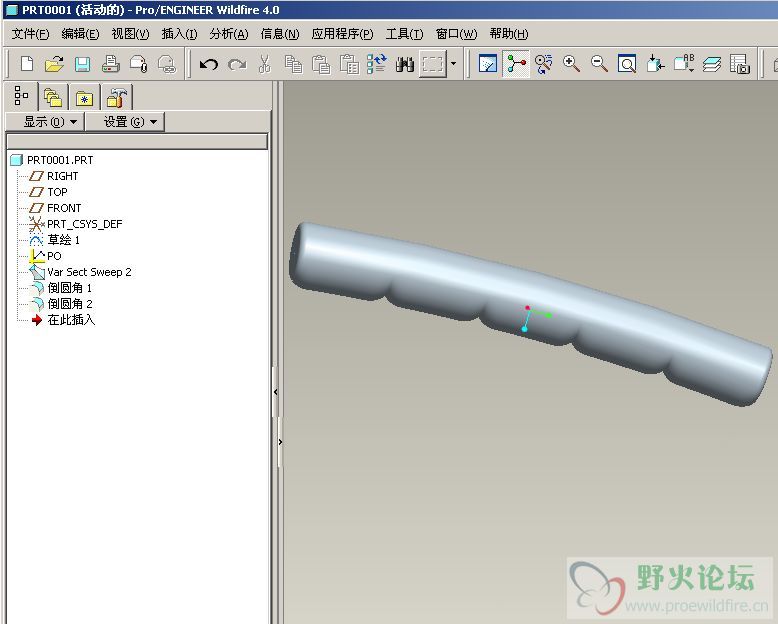Create a new file with New icon
The width and height of the screenshot is (778, 624).
tap(27, 63)
